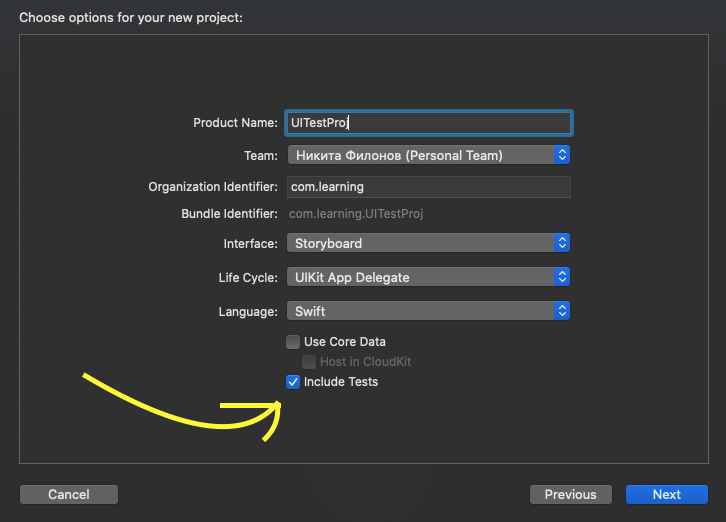
Task: Click the Team dropdown arrow stepper icon
Action: click(x=562, y=155)
